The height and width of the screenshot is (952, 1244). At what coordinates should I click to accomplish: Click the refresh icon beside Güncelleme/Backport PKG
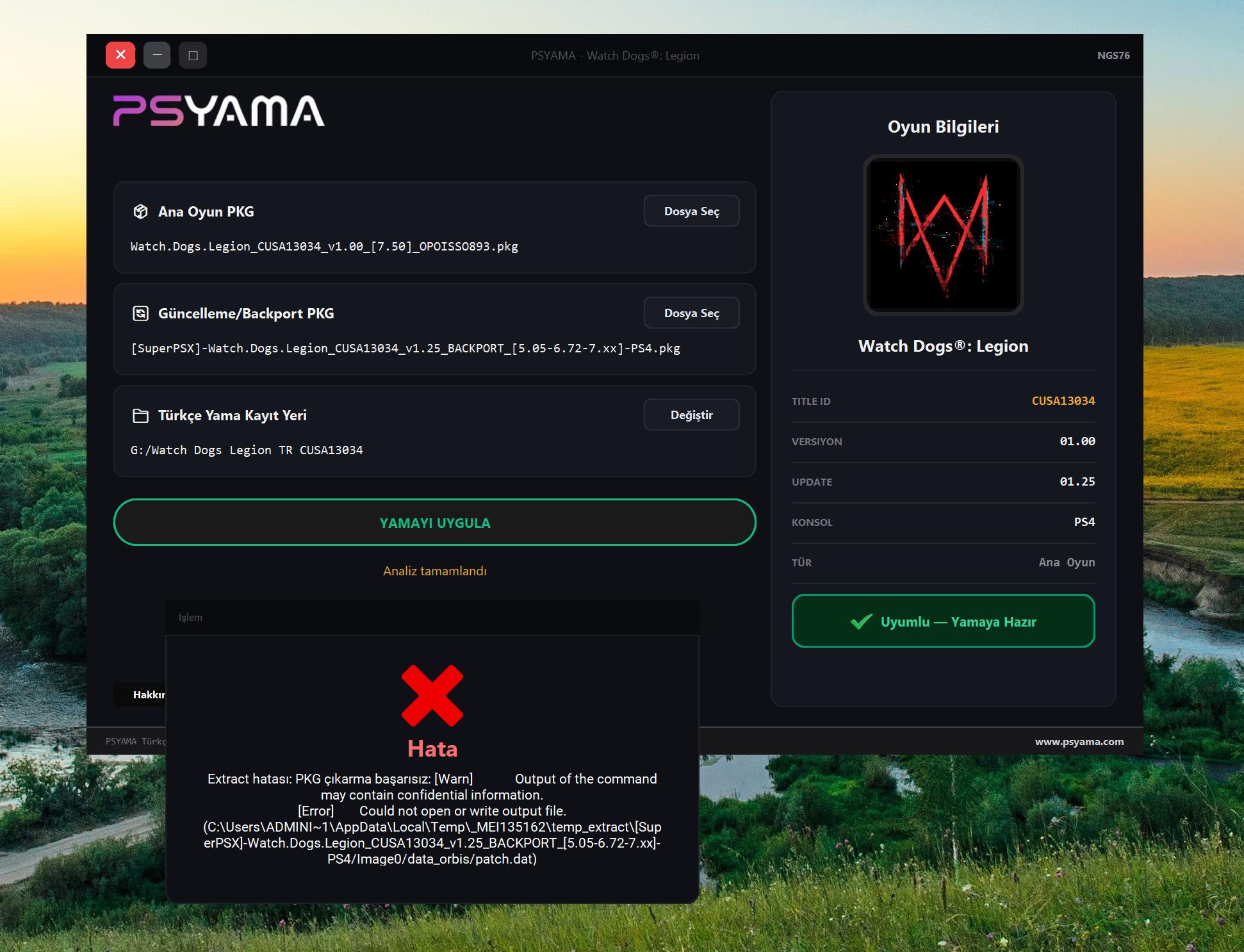point(140,313)
